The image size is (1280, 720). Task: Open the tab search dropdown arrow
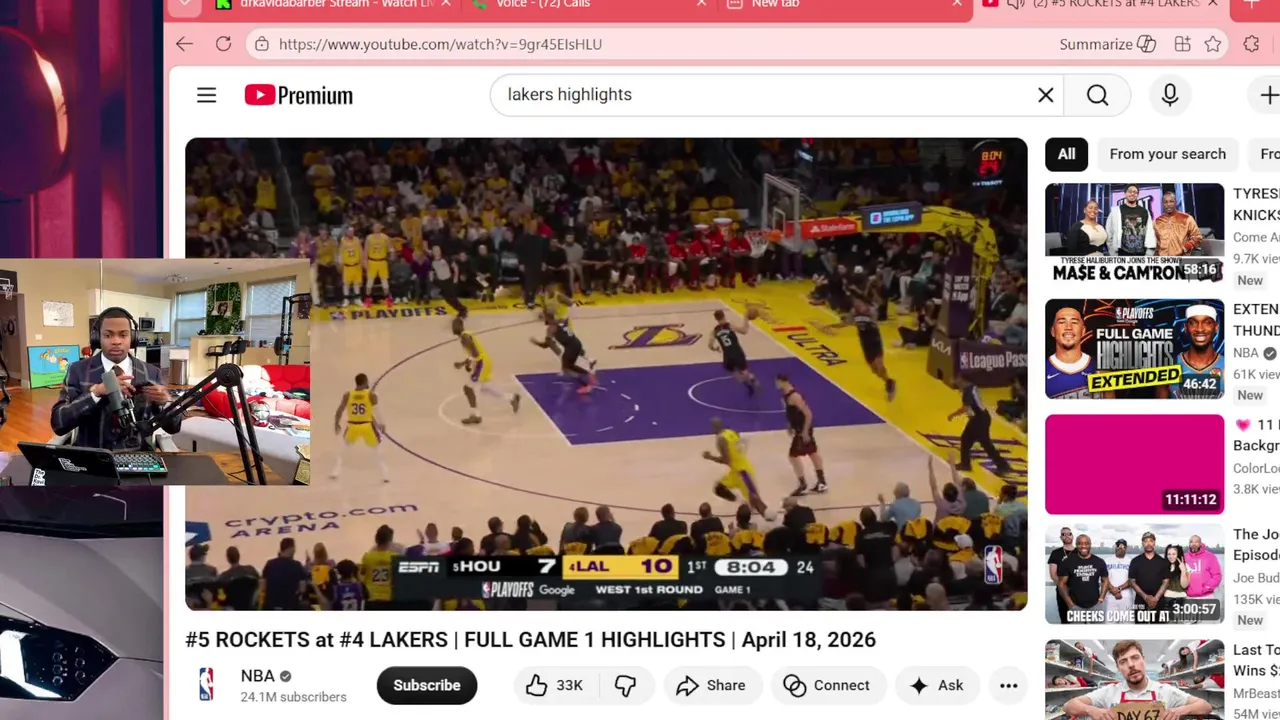click(184, 5)
